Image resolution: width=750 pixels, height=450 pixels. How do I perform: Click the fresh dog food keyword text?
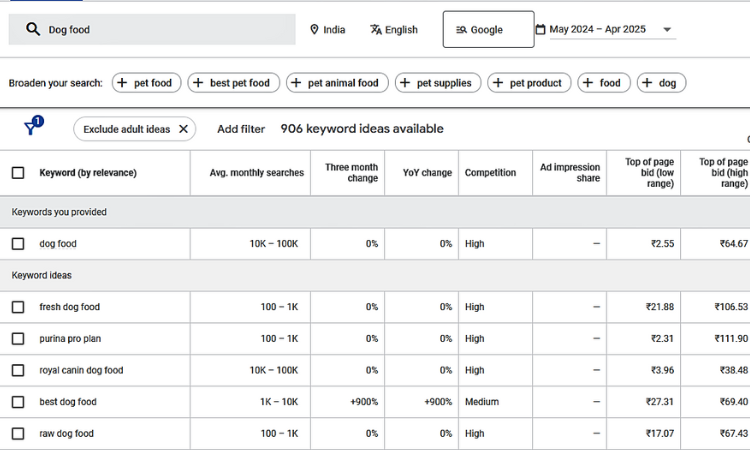click(70, 307)
